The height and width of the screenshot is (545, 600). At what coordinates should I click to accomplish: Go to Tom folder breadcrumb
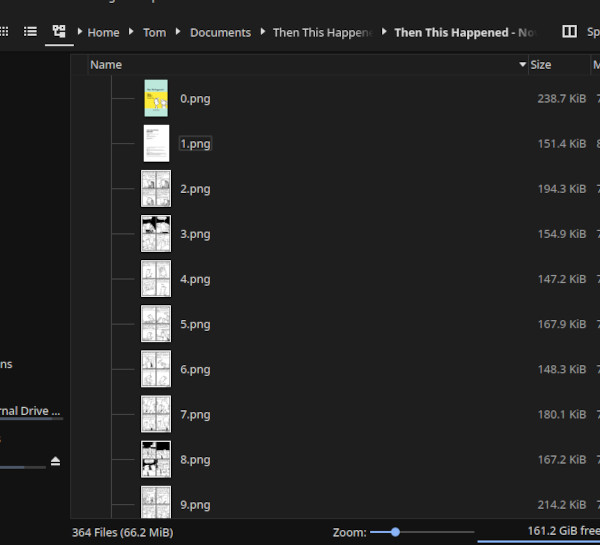[x=155, y=33]
